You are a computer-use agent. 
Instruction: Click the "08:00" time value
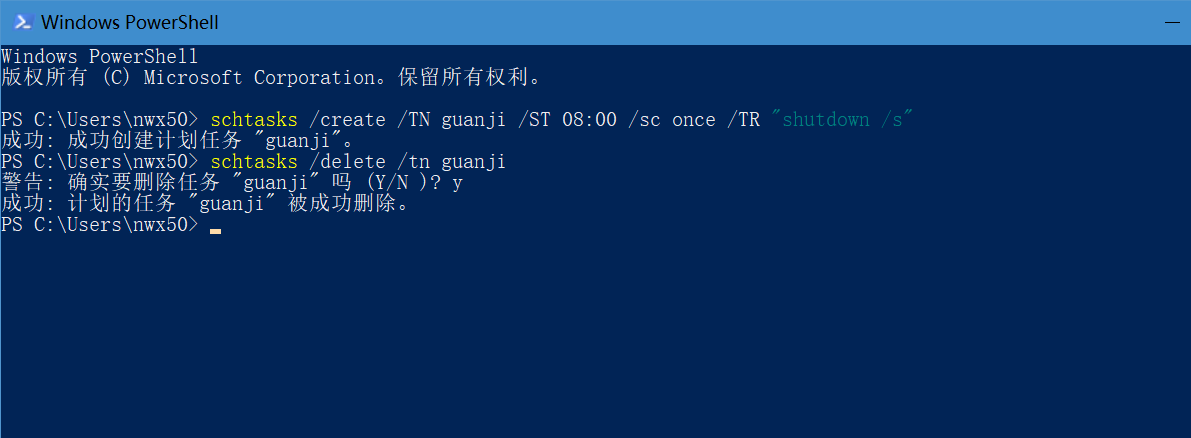[589, 120]
